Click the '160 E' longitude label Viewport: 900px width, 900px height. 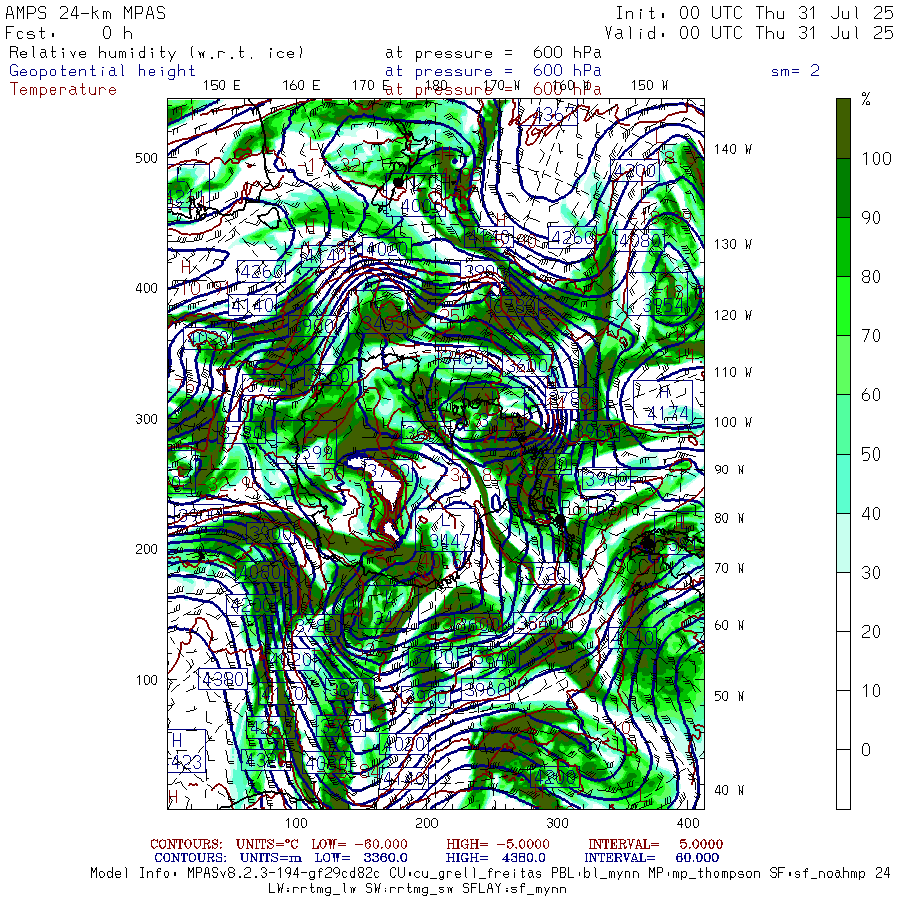coord(301,86)
